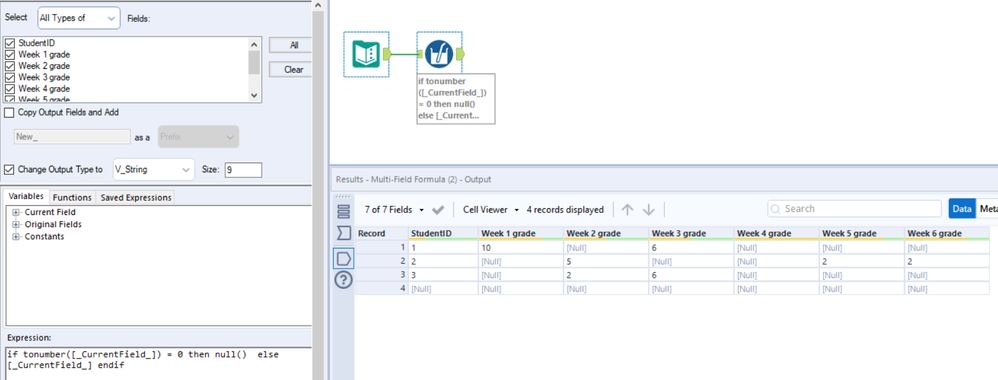Open the results messages list icon
Image resolution: width=998 pixels, height=380 pixels.
(343, 211)
